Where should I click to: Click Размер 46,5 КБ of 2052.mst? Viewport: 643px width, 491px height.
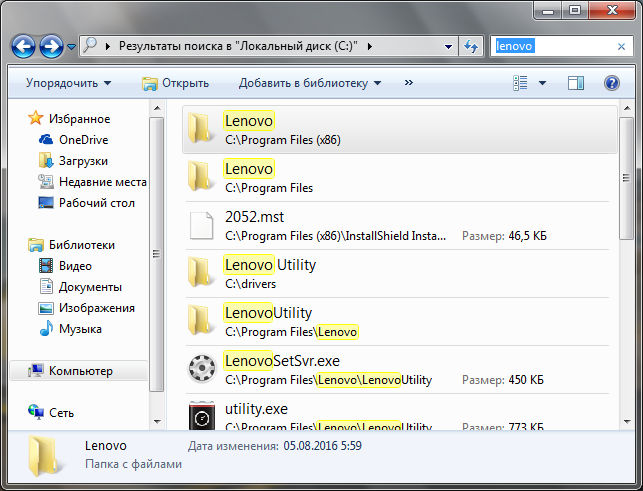(504, 236)
